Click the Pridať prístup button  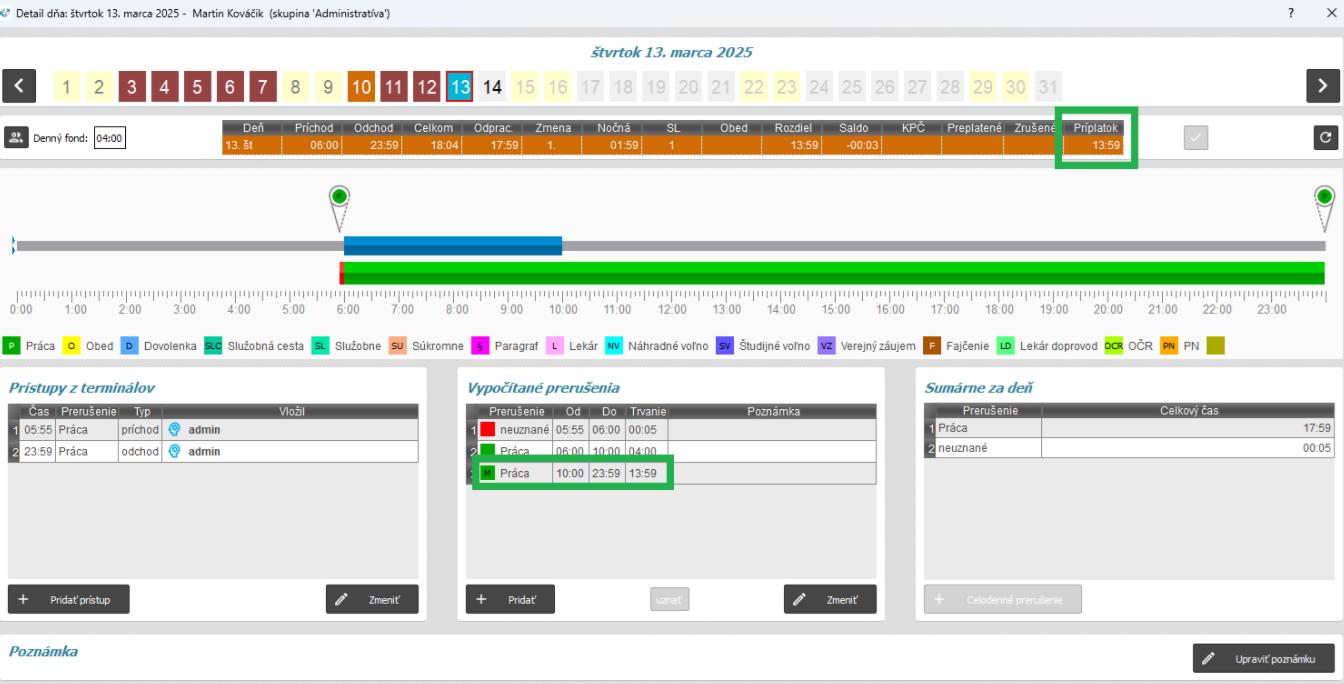(69, 599)
